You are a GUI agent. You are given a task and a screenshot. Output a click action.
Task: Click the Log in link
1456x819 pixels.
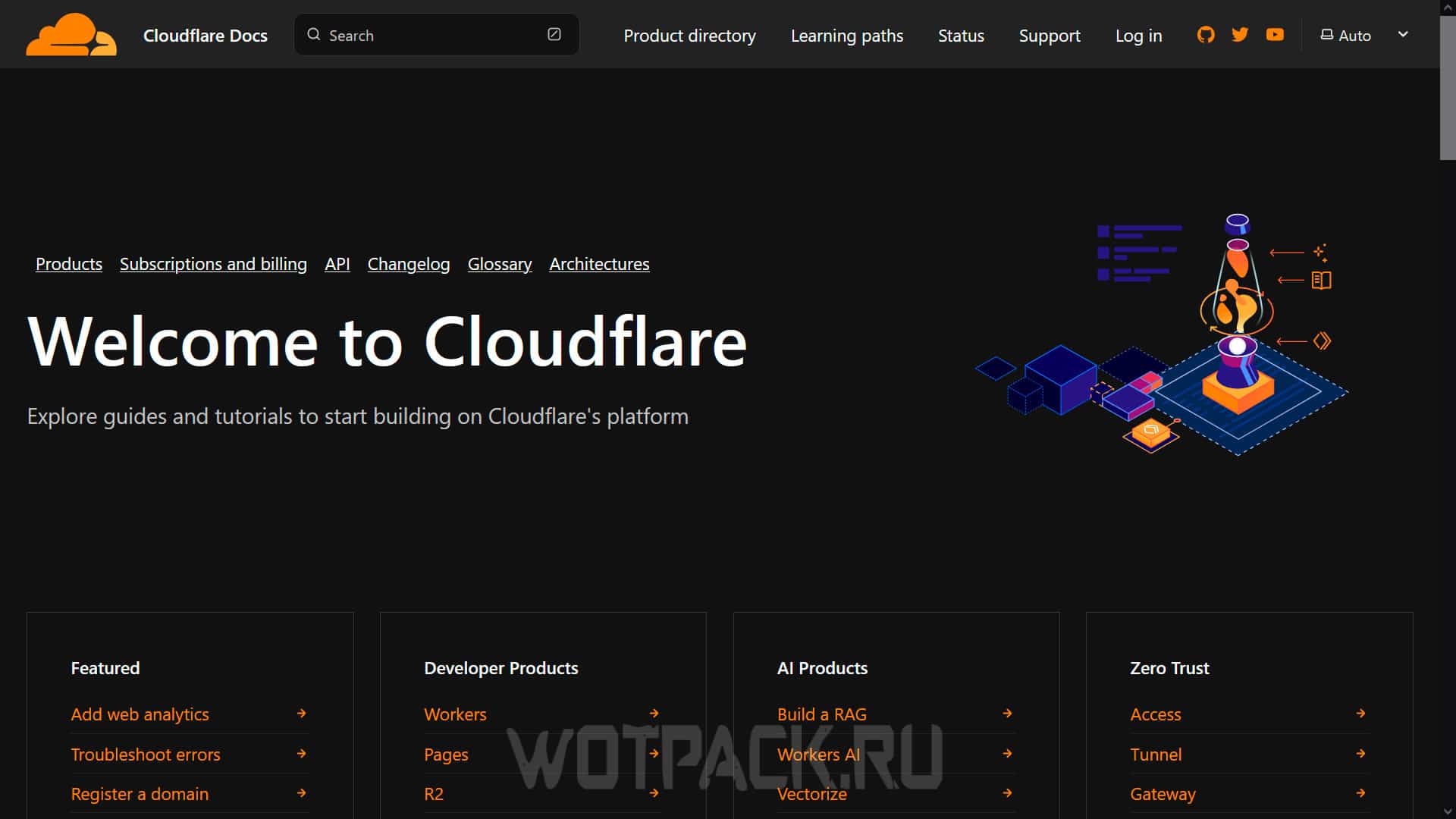[1138, 36]
